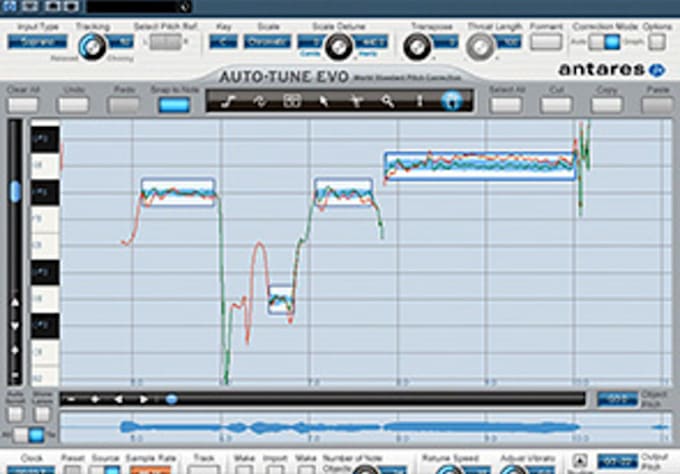Click the vertical pitch scroll slider handle
This screenshot has width=680, height=474.
(x=15, y=191)
